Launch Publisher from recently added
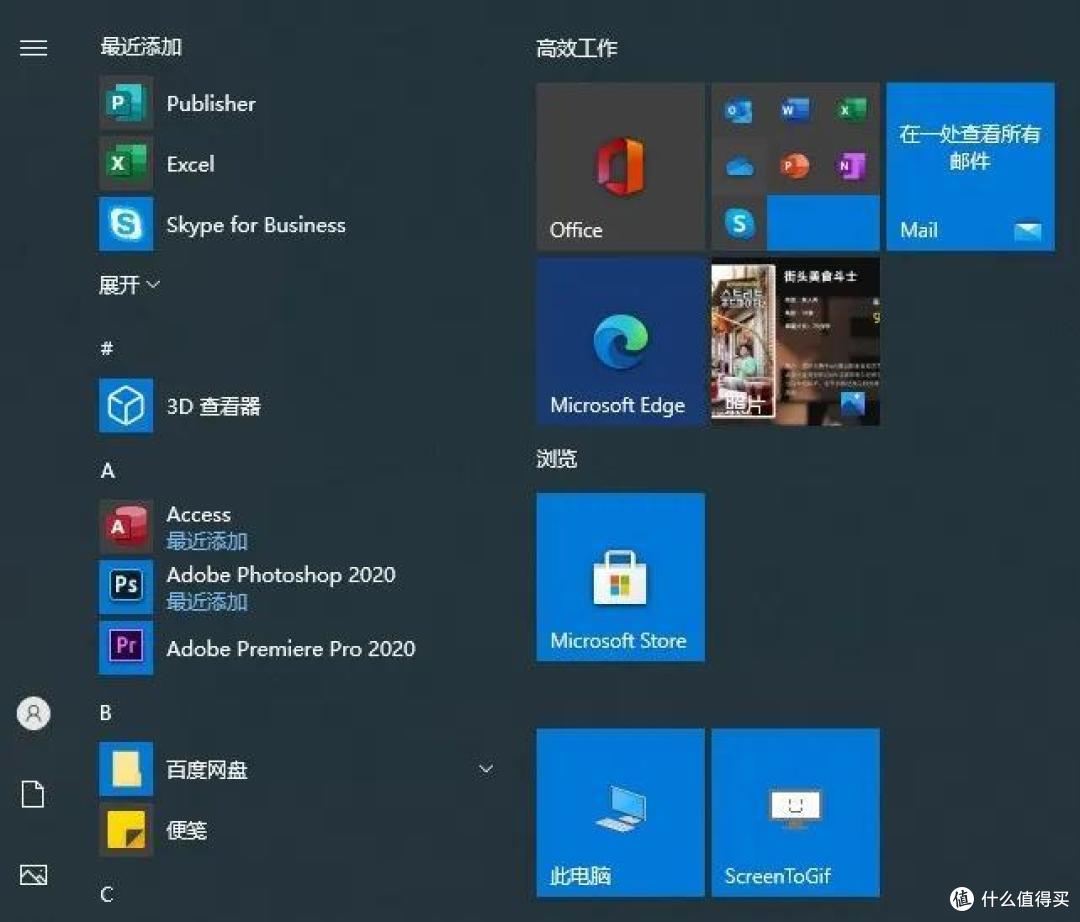This screenshot has height=922, width=1080. coord(296,103)
